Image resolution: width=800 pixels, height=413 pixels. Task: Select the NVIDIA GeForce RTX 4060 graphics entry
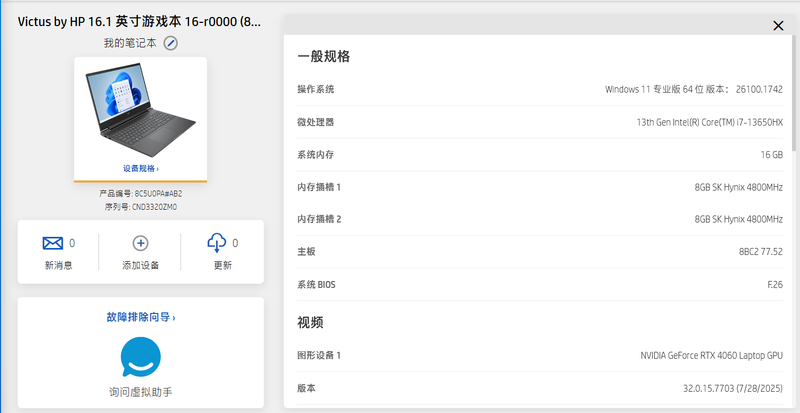coord(711,356)
